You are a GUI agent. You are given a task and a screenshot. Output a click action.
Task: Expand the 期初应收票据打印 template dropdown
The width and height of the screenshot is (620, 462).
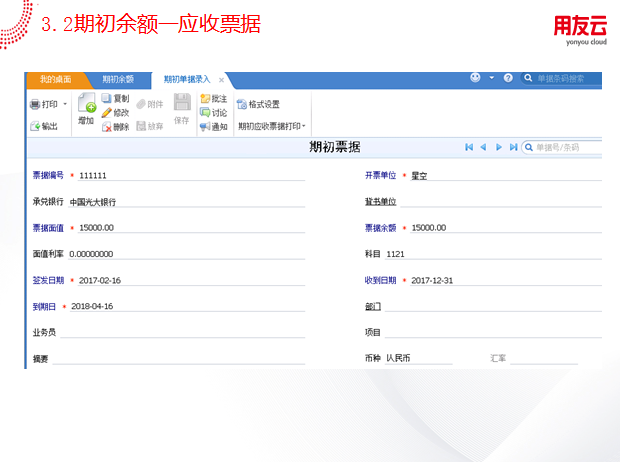(x=304, y=126)
